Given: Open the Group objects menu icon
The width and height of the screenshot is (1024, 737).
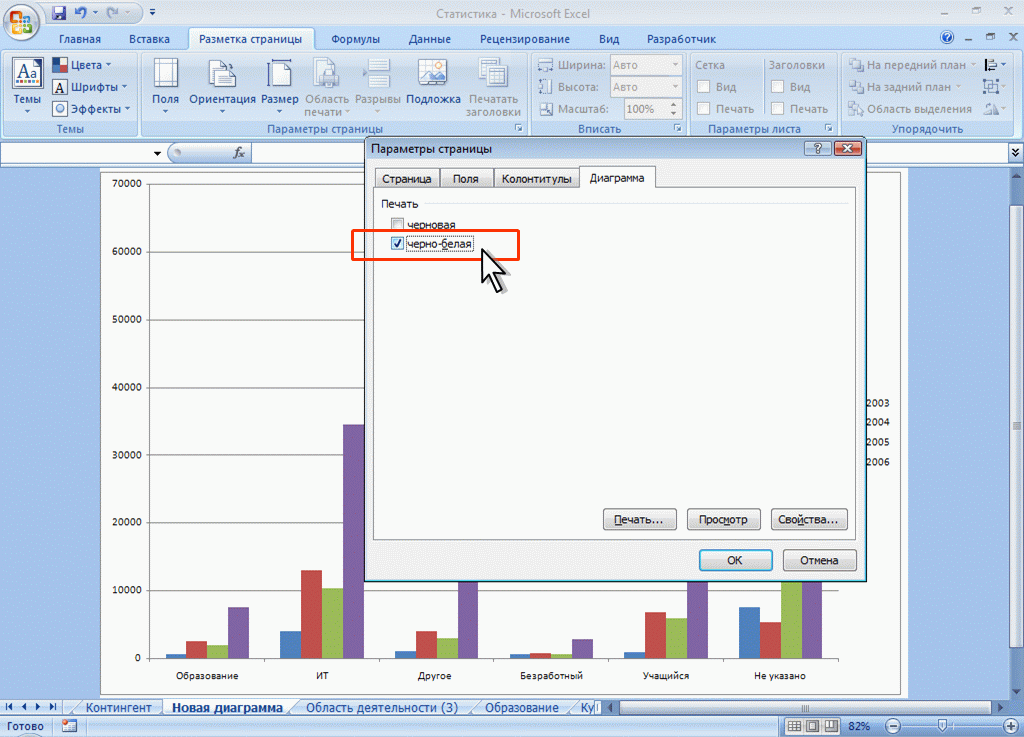Looking at the screenshot, I should [x=995, y=86].
